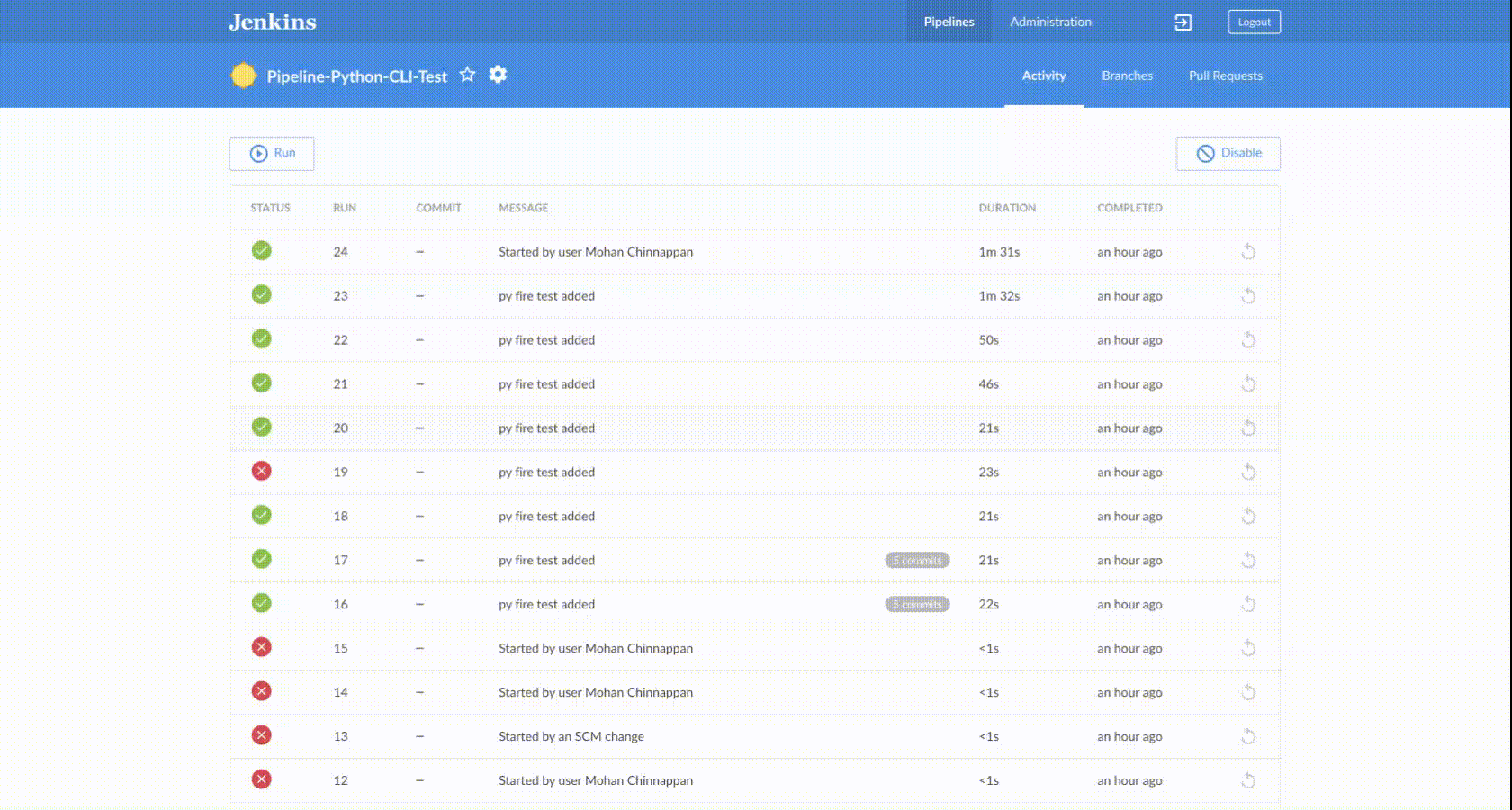Click run number 22 cell
This screenshot has width=1512, height=810.
click(340, 340)
